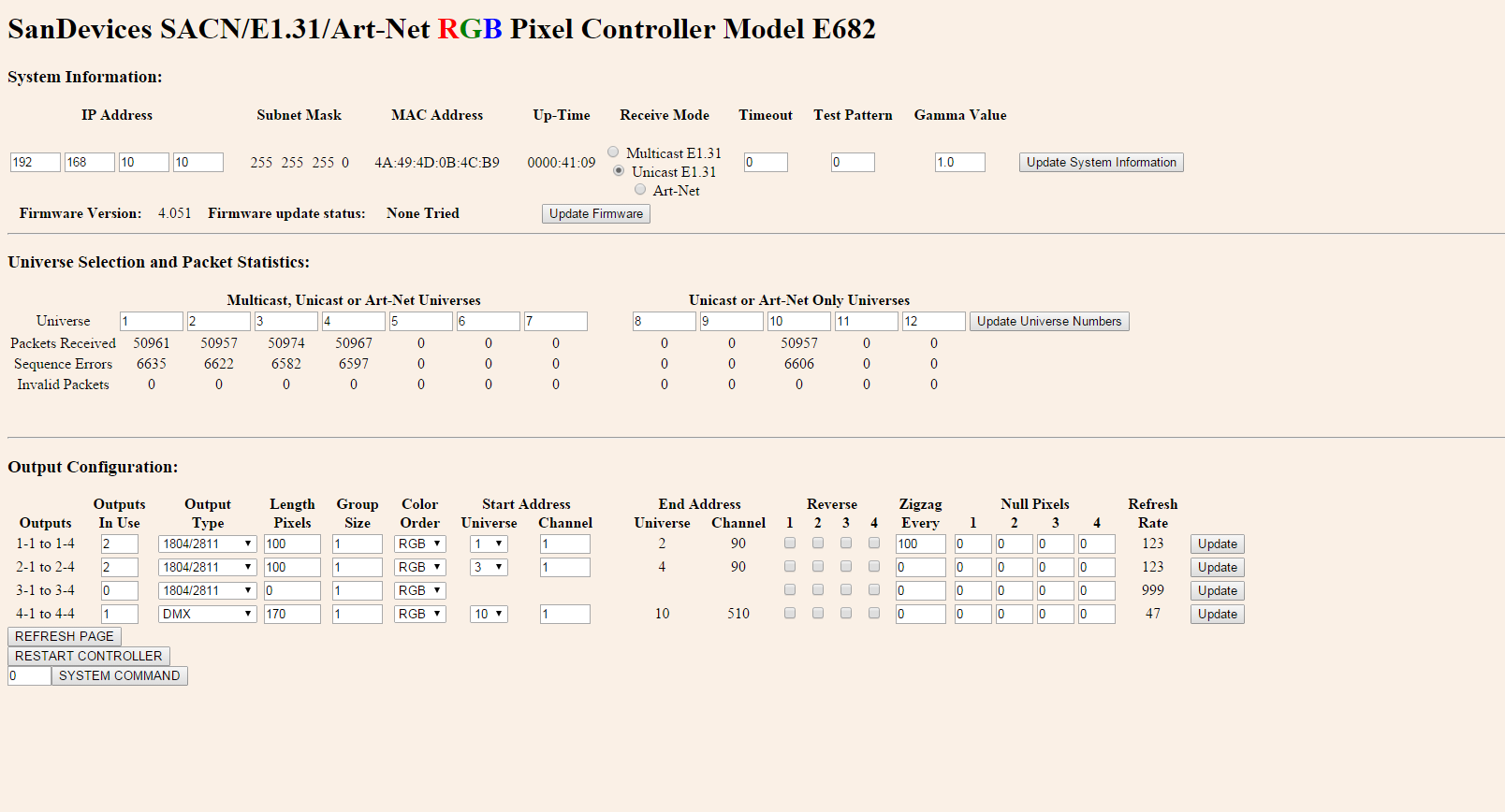The width and height of the screenshot is (1505, 812).
Task: Open Color Order dropdown for outputs 1-1 to 1-4
Action: coord(419,544)
